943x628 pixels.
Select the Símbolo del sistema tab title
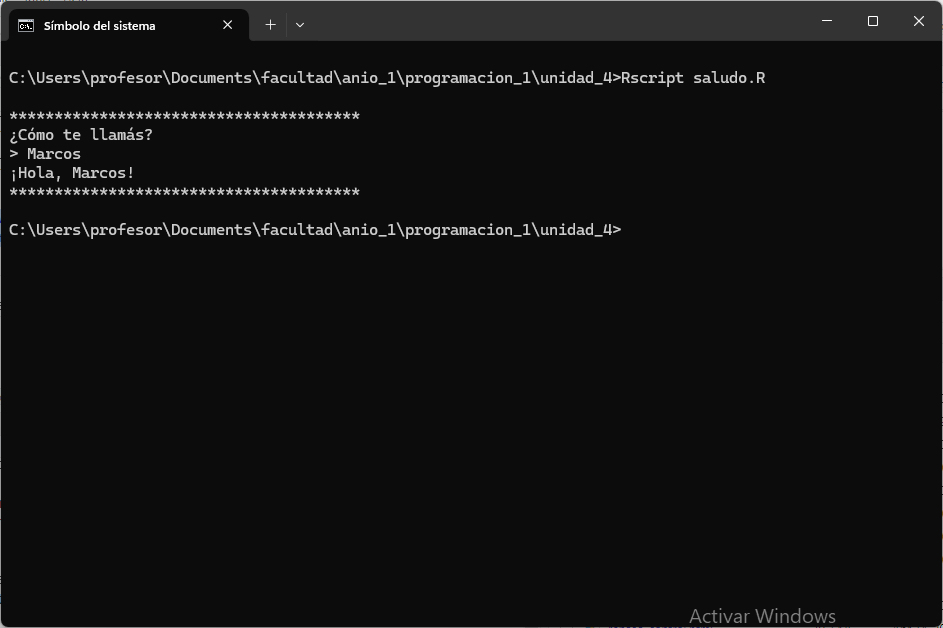coord(99,26)
